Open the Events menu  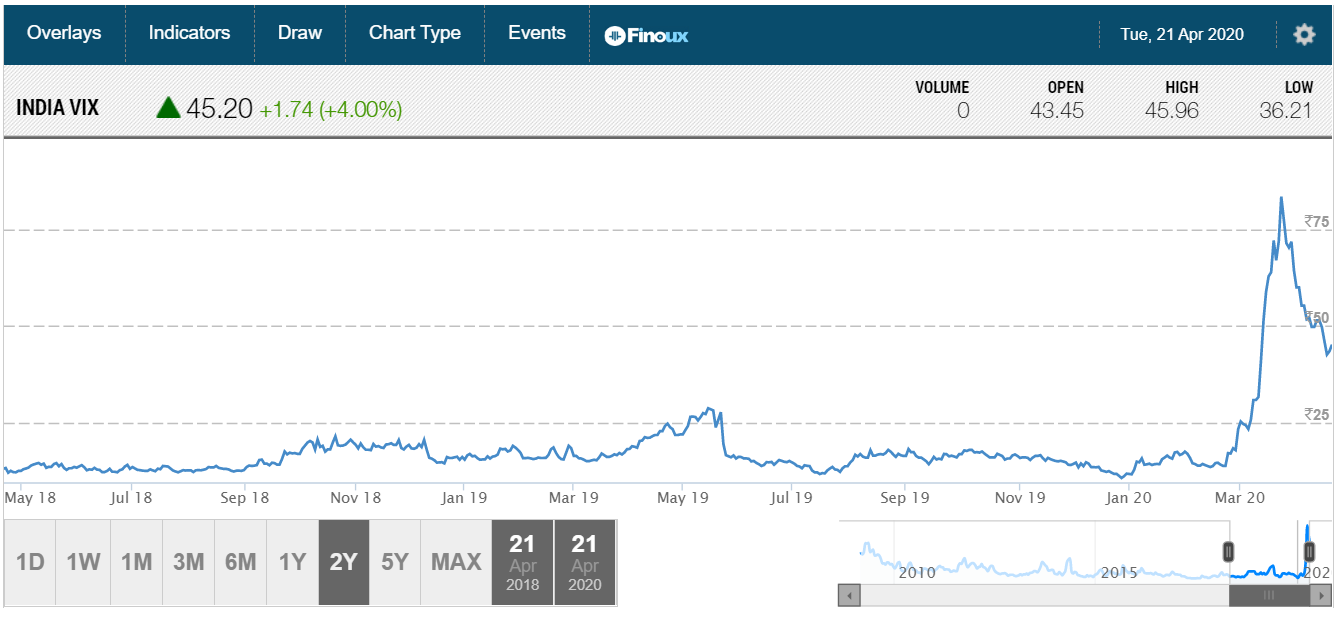(x=537, y=33)
